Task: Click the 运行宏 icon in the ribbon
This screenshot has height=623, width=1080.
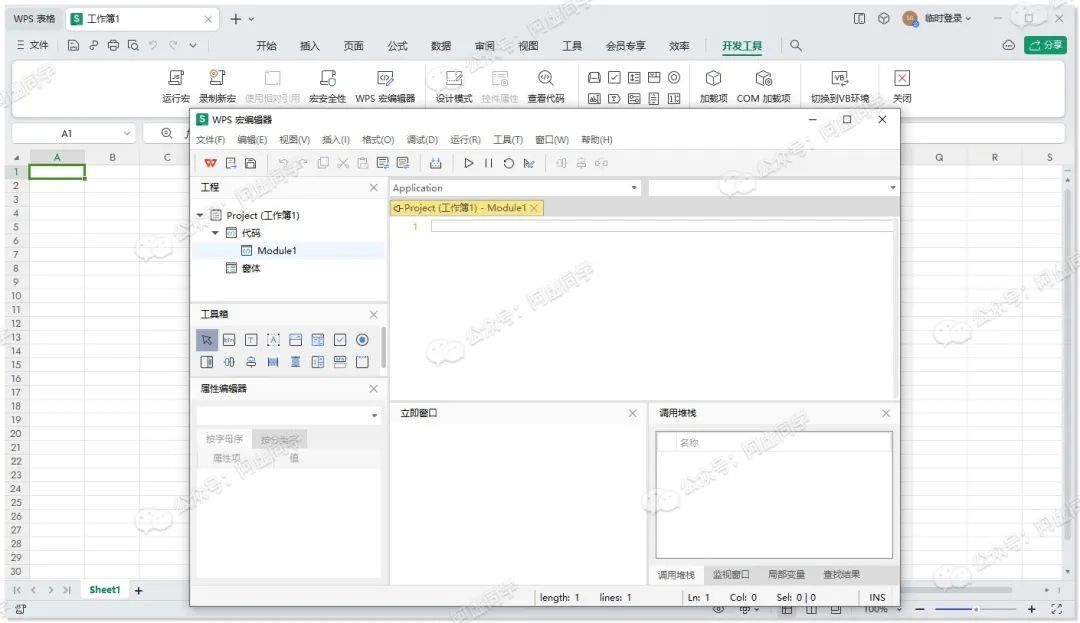Action: 176,85
